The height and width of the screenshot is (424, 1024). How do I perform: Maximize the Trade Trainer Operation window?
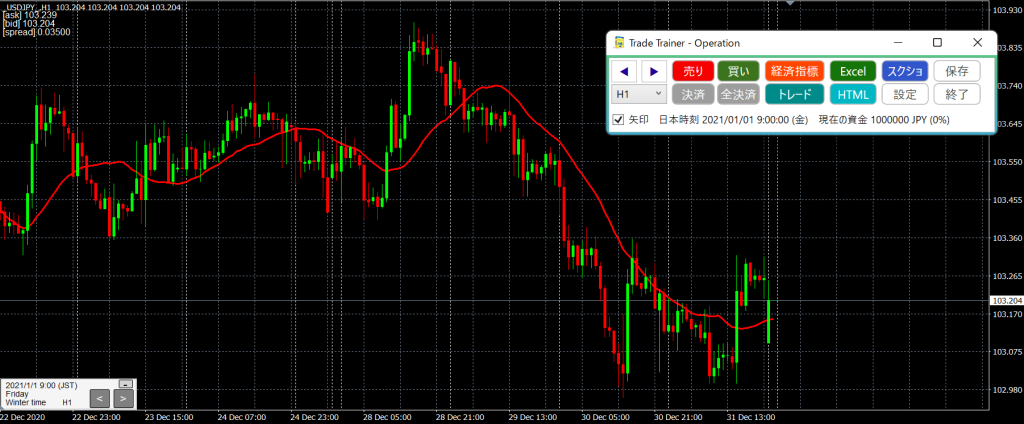(937, 43)
